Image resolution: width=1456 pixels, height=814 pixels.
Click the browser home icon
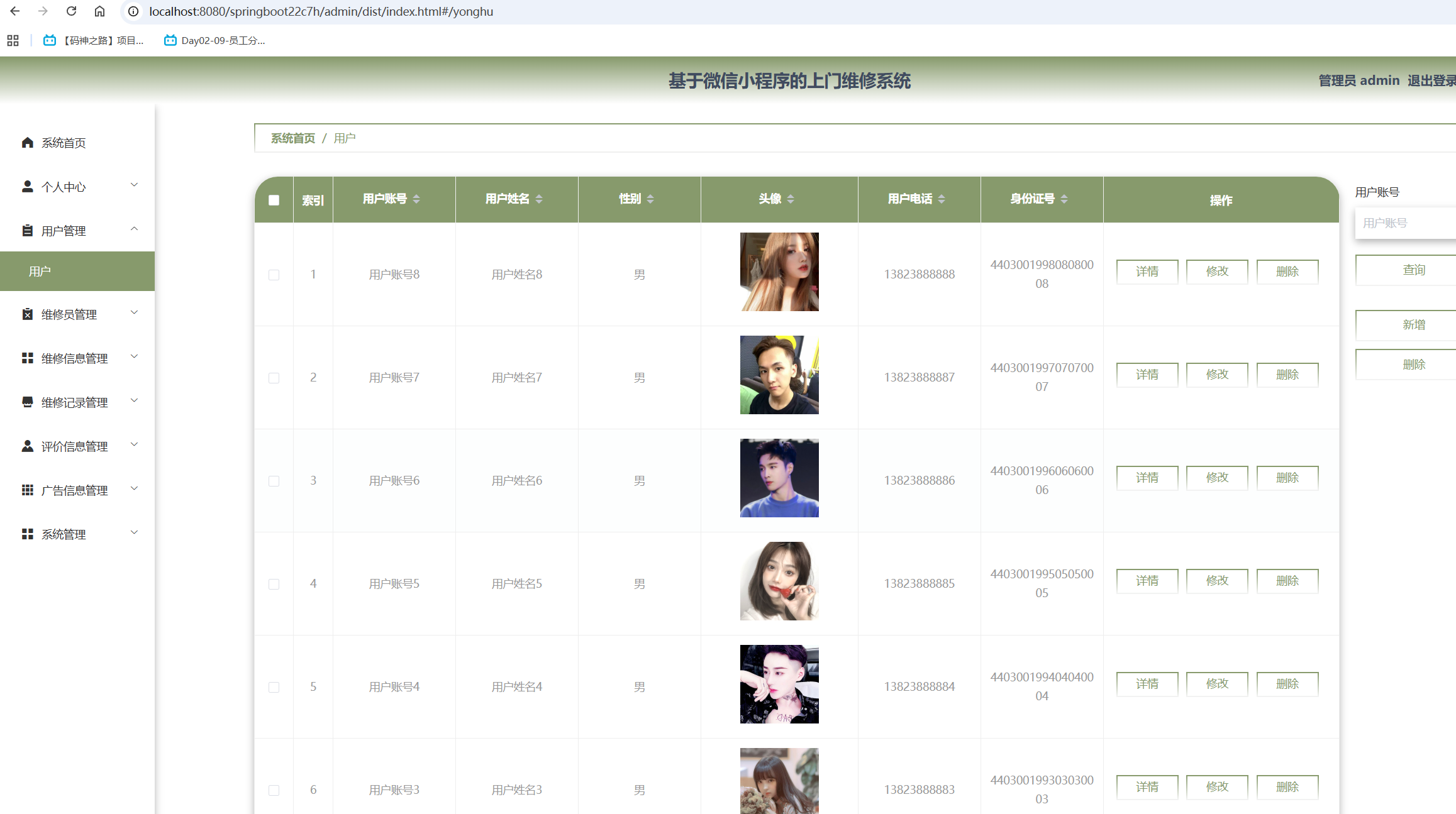tap(99, 11)
